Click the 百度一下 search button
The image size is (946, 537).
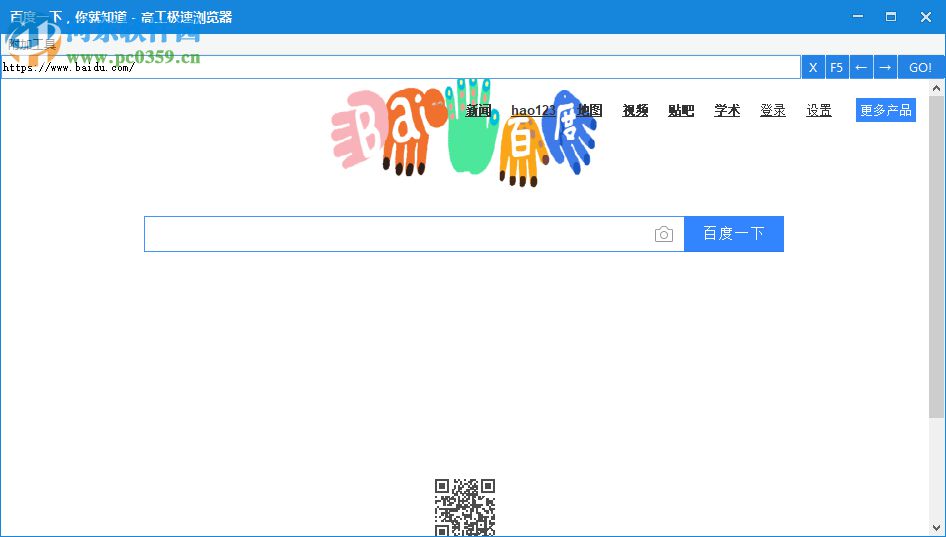(x=734, y=234)
